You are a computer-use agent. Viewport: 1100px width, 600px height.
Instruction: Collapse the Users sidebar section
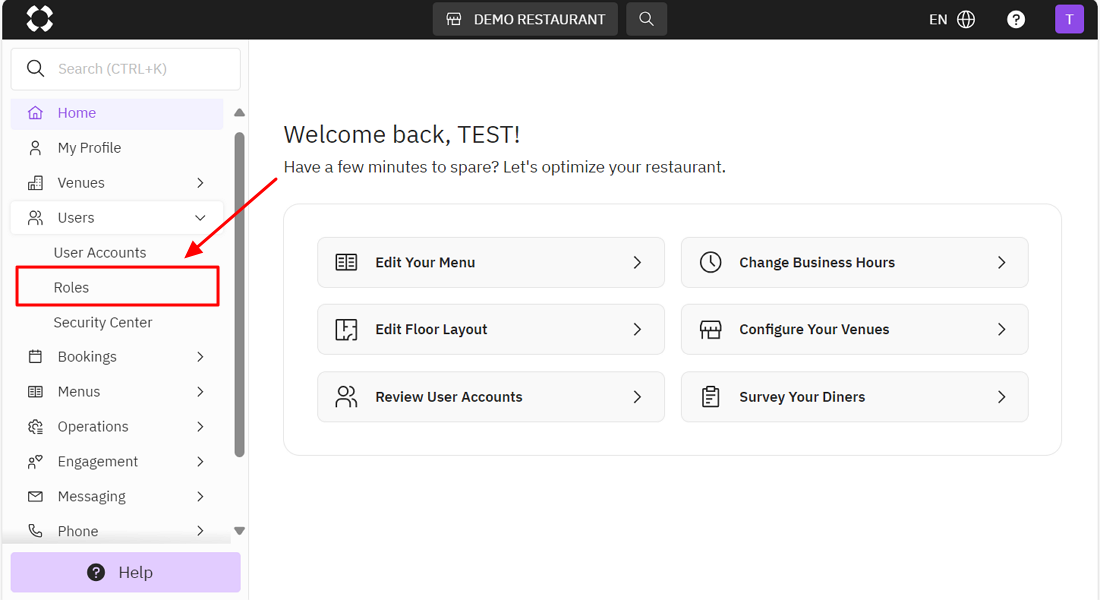tap(200, 218)
